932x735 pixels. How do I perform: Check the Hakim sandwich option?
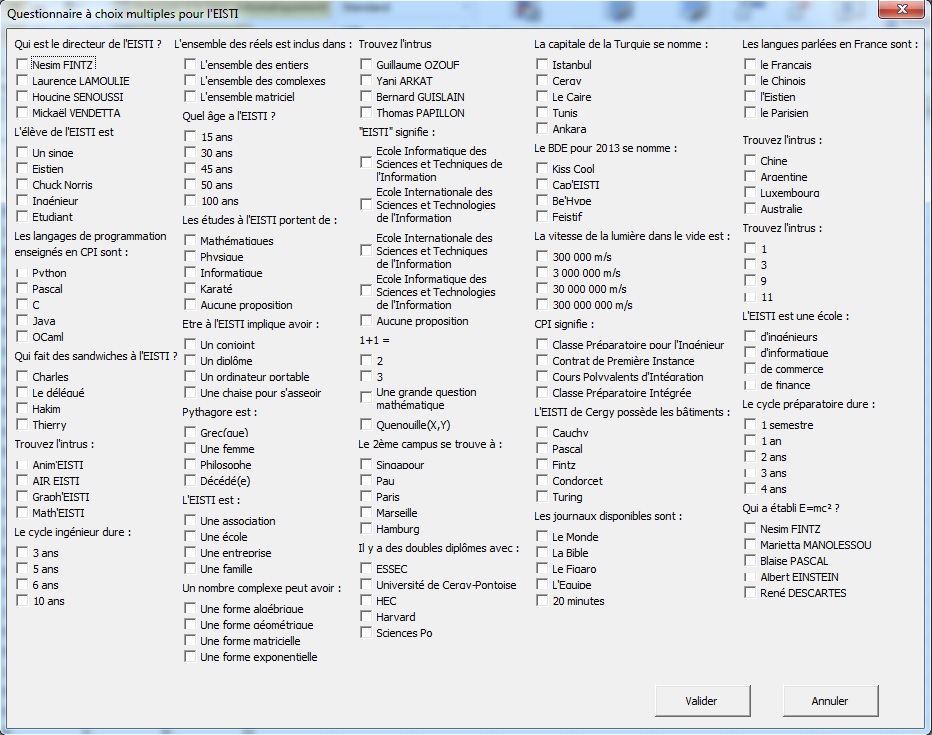click(22, 409)
